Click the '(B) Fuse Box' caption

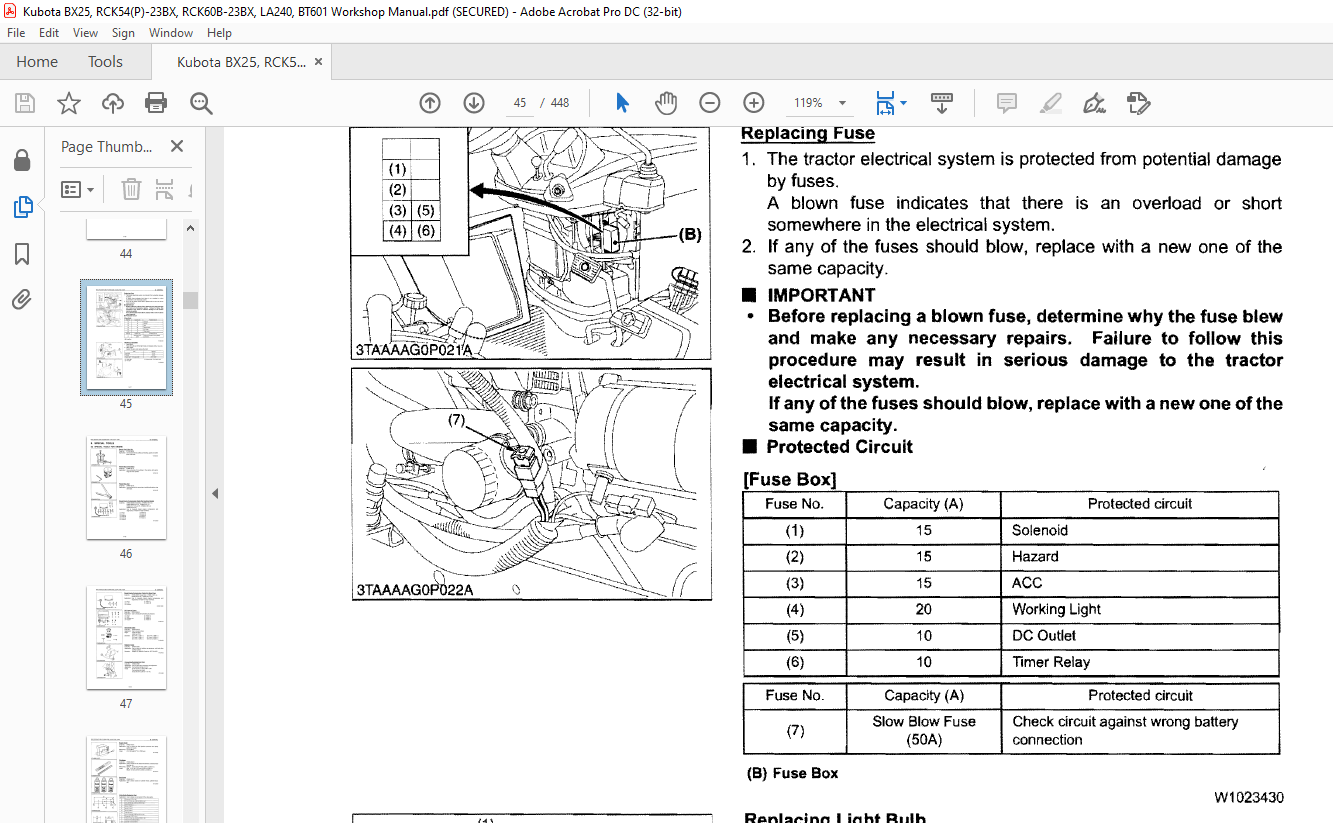point(793,773)
